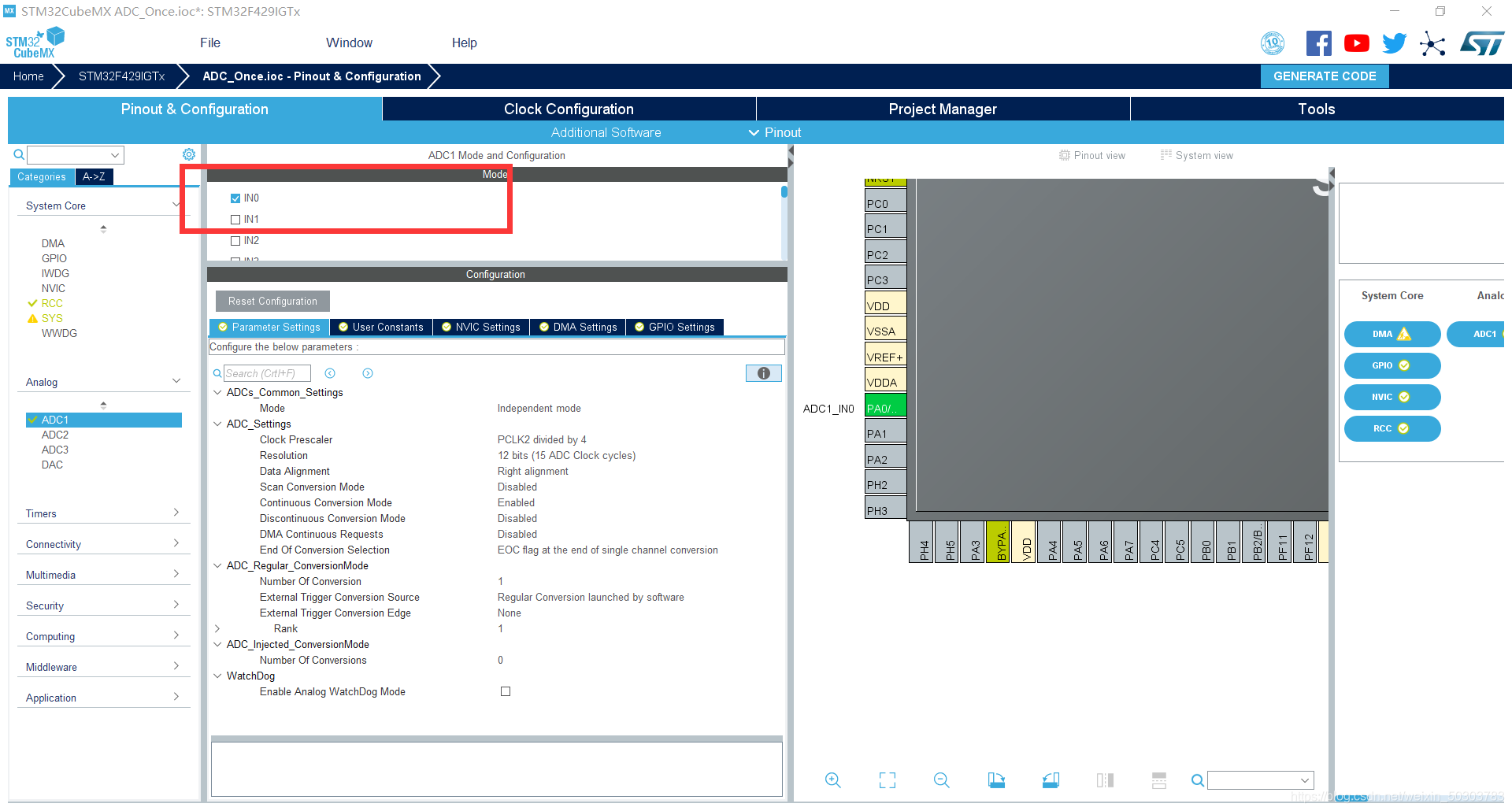Click the search magnifier in categories panel
This screenshot has width=1512, height=811.
click(19, 154)
